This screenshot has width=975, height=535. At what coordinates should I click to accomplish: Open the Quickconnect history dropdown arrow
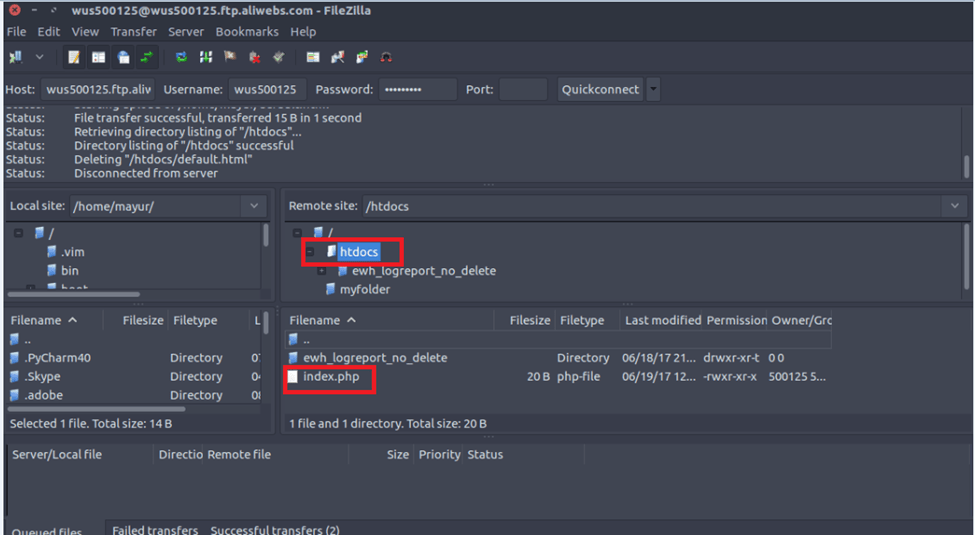tap(653, 90)
